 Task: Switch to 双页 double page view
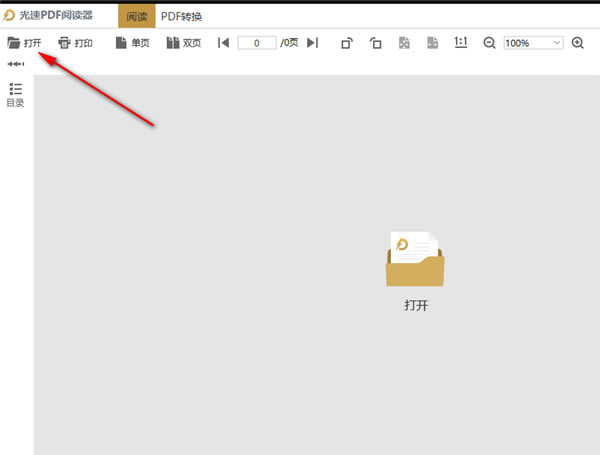coord(184,43)
